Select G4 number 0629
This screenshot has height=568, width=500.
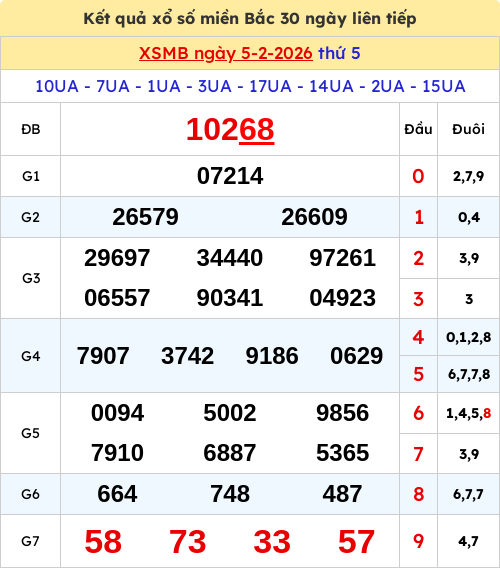tap(357, 356)
